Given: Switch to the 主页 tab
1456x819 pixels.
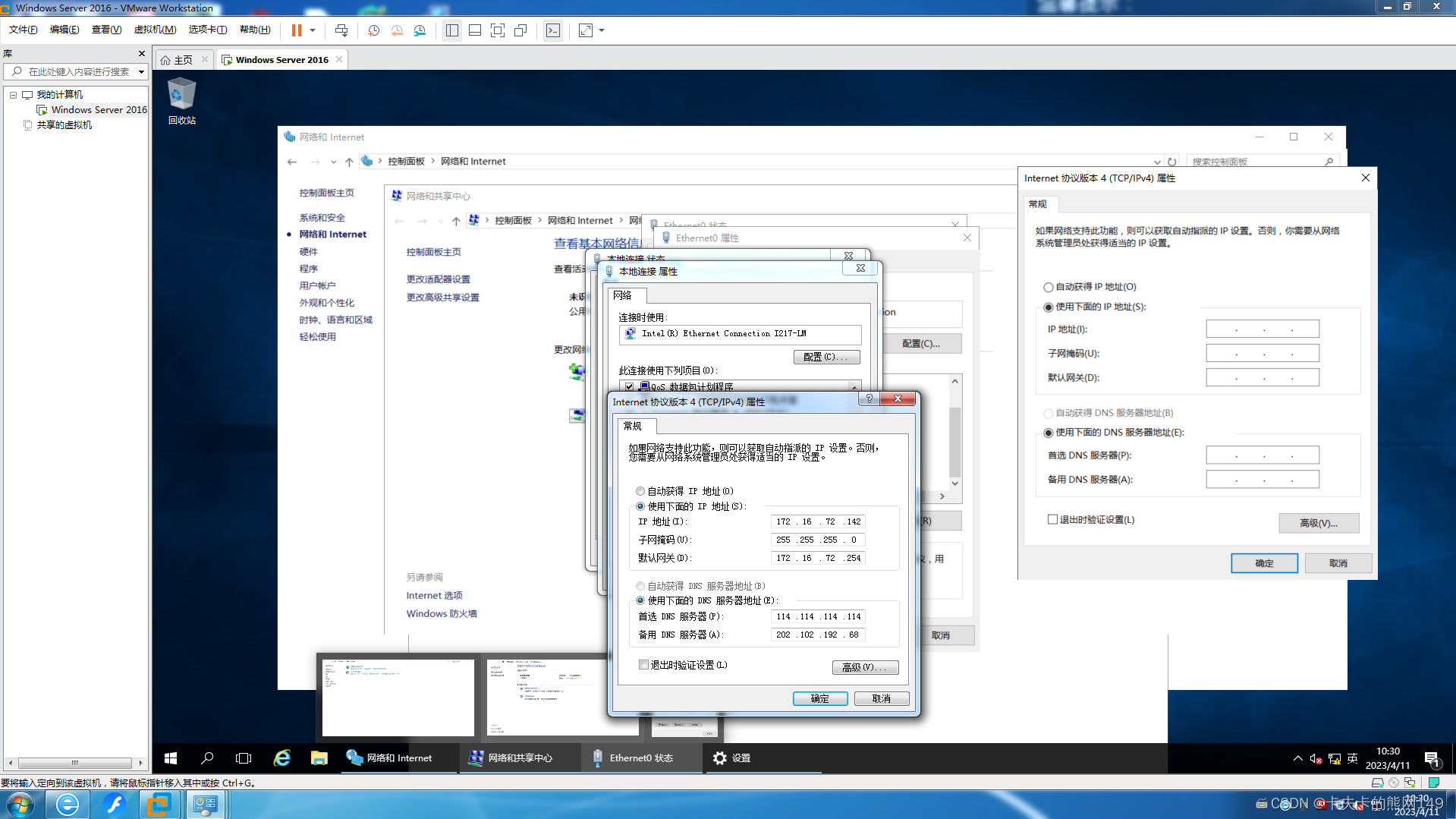Looking at the screenshot, I should point(184,60).
